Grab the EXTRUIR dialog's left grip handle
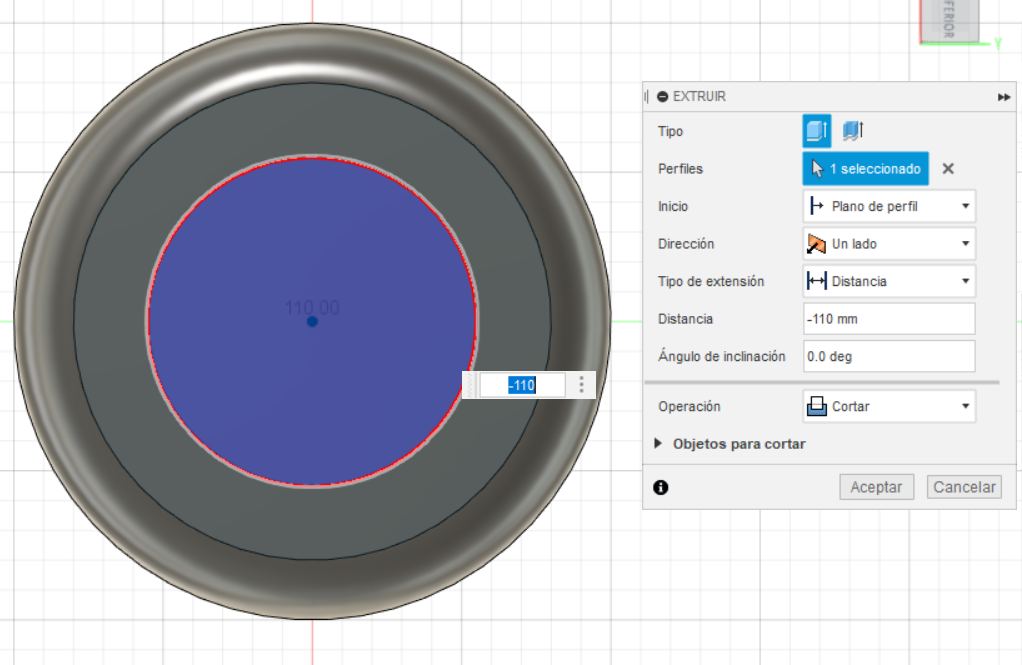Viewport: 1022px width, 665px height. tap(646, 96)
